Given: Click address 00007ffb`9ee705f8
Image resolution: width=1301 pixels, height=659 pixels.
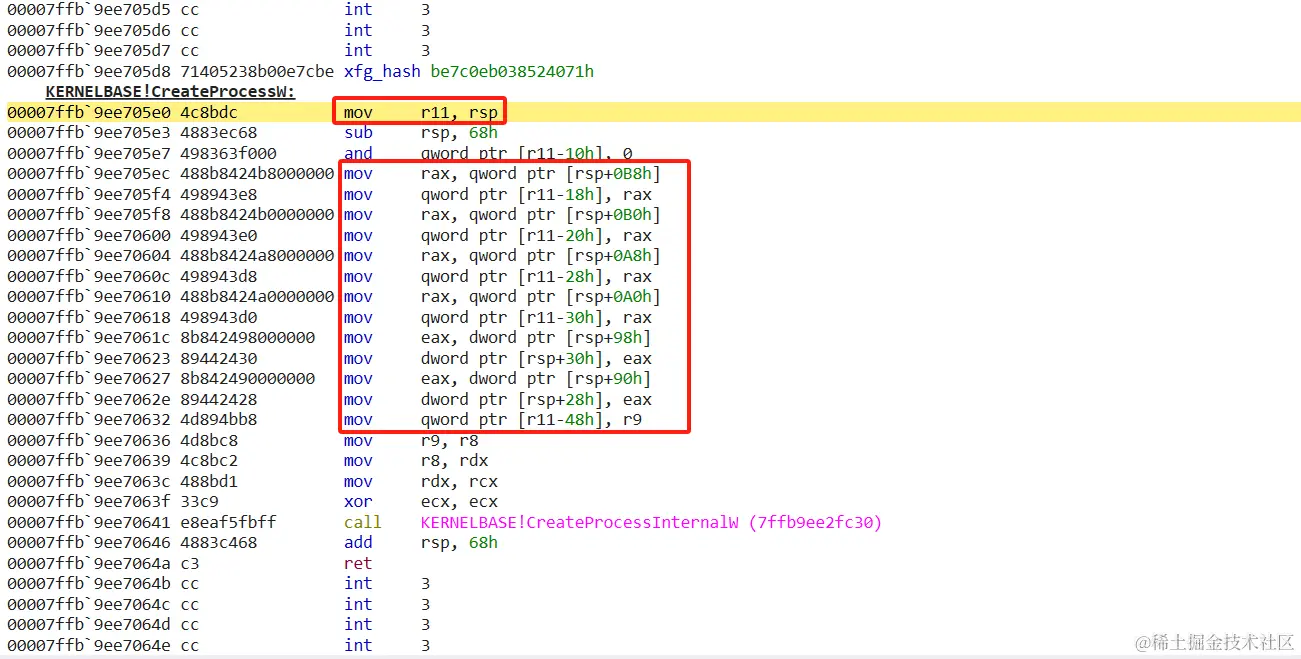Looking at the screenshot, I should coord(89,215).
